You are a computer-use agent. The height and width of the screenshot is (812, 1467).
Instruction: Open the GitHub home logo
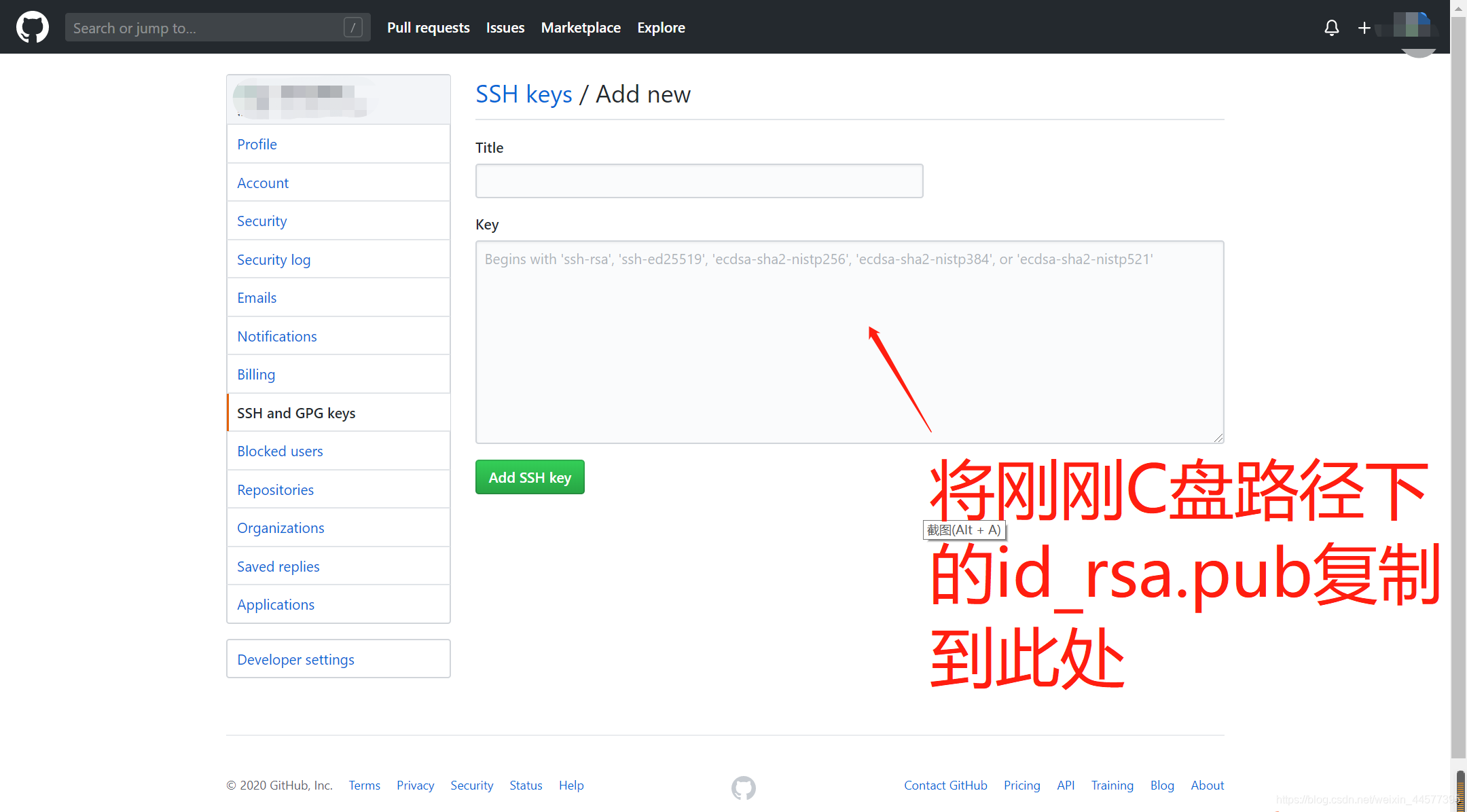[x=33, y=27]
